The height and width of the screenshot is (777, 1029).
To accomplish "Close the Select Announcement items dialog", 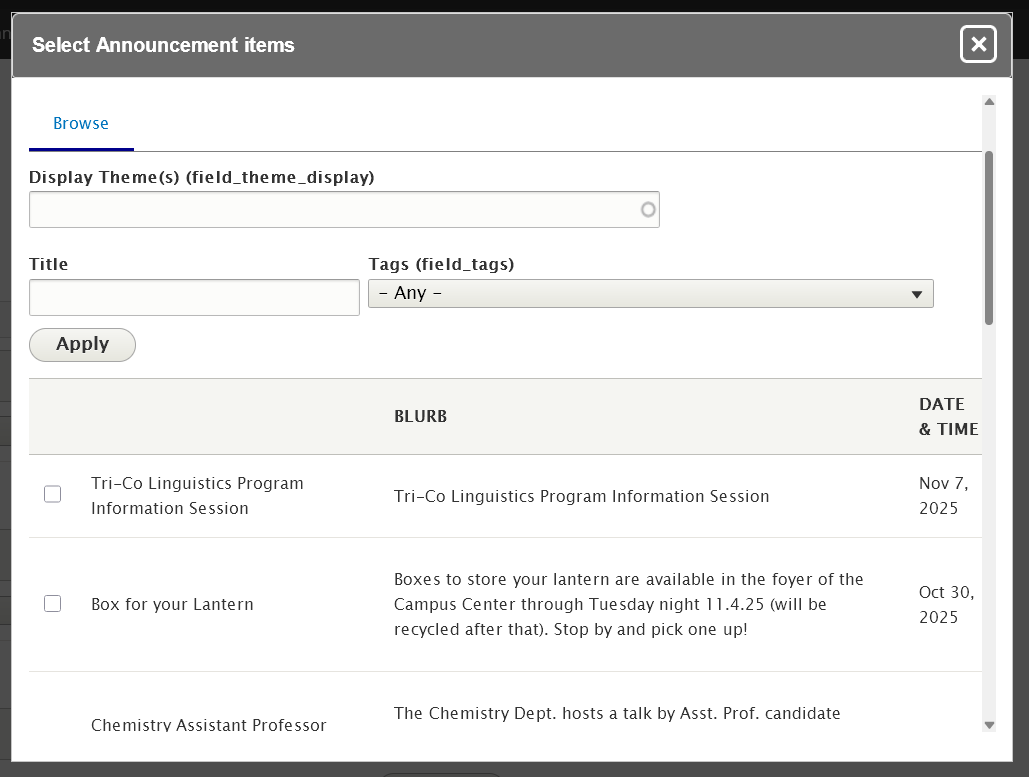I will coord(978,44).
